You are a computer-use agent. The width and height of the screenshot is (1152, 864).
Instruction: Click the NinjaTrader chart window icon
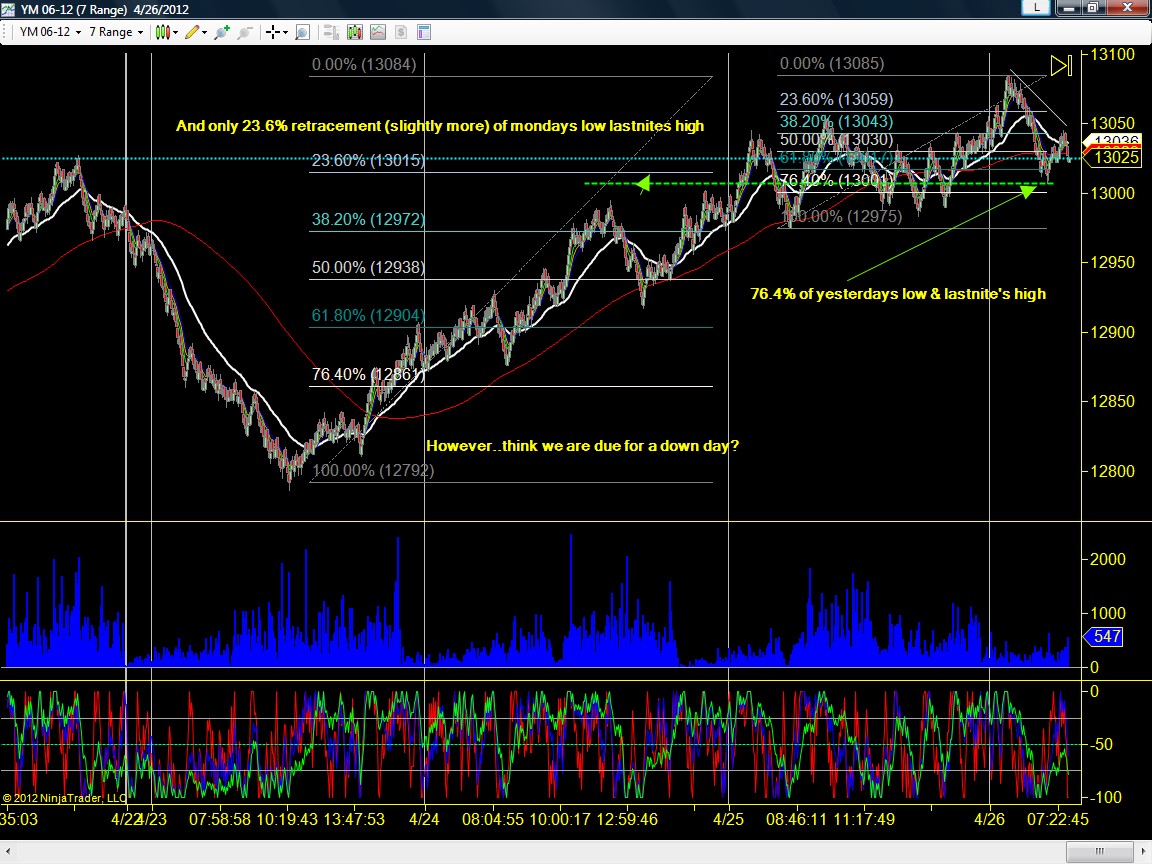[x=8, y=9]
